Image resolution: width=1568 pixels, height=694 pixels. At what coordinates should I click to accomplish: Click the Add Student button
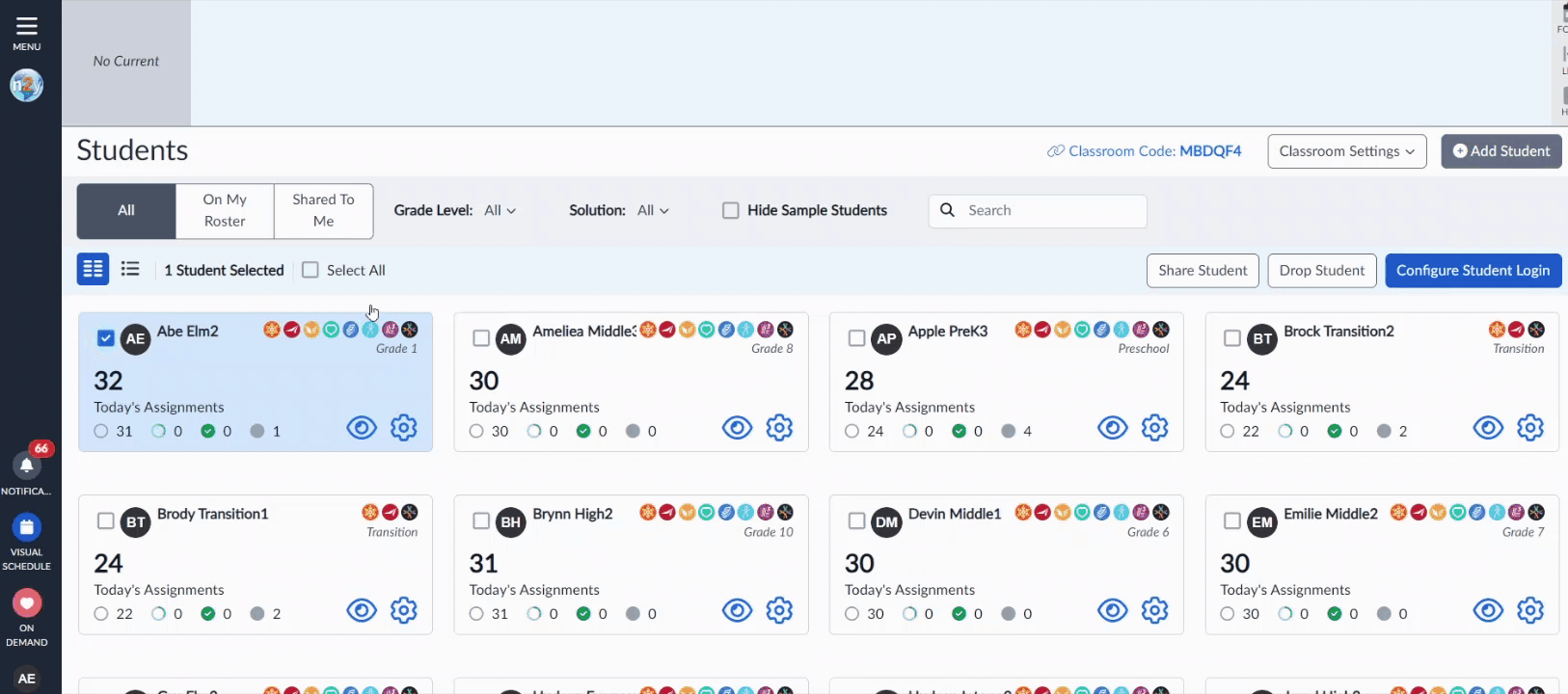pos(1501,151)
